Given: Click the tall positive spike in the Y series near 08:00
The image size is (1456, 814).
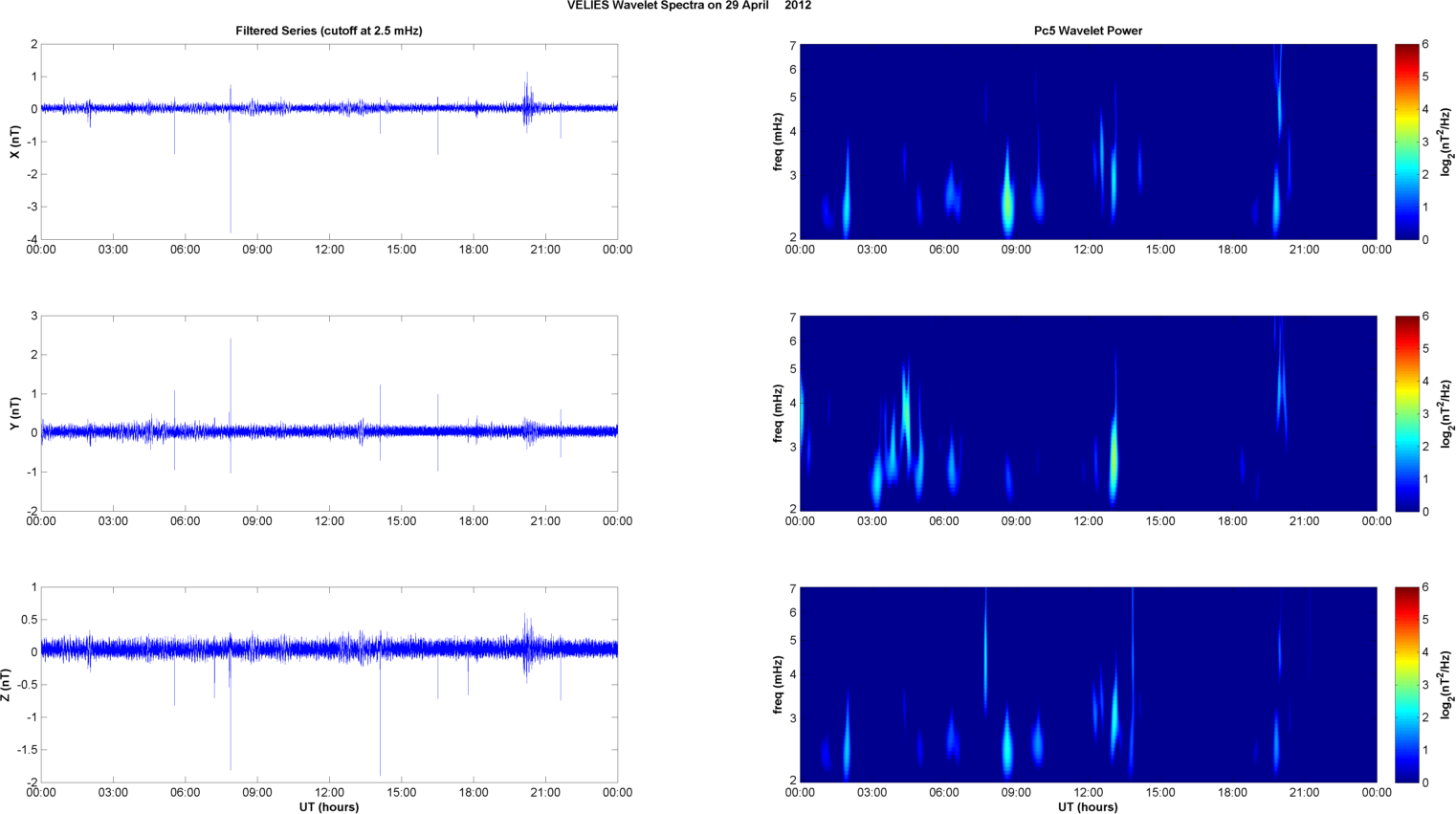Looking at the screenshot, I should point(231,383).
